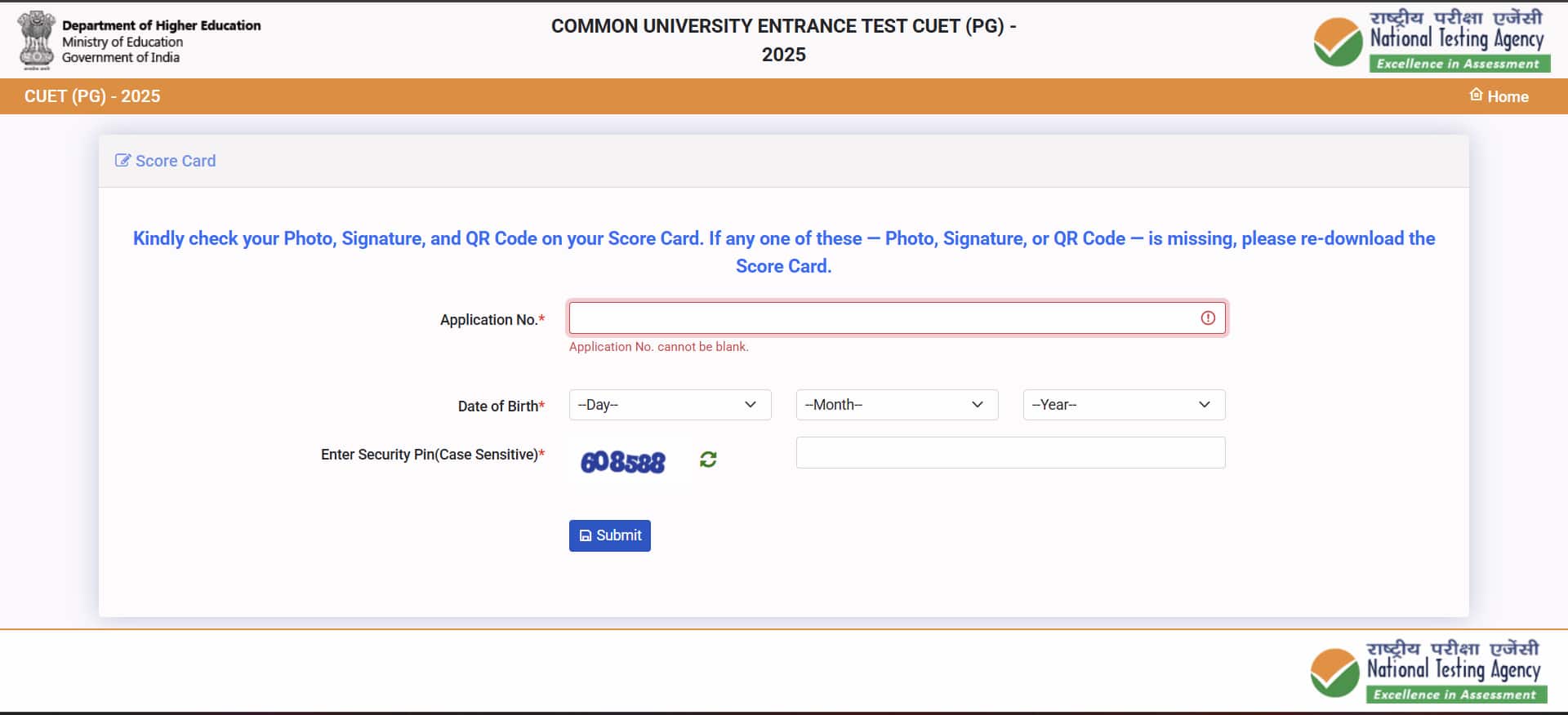Viewport: 1568px width, 715px height.
Task: Click the red error icon in Application No. field
Action: (1208, 318)
